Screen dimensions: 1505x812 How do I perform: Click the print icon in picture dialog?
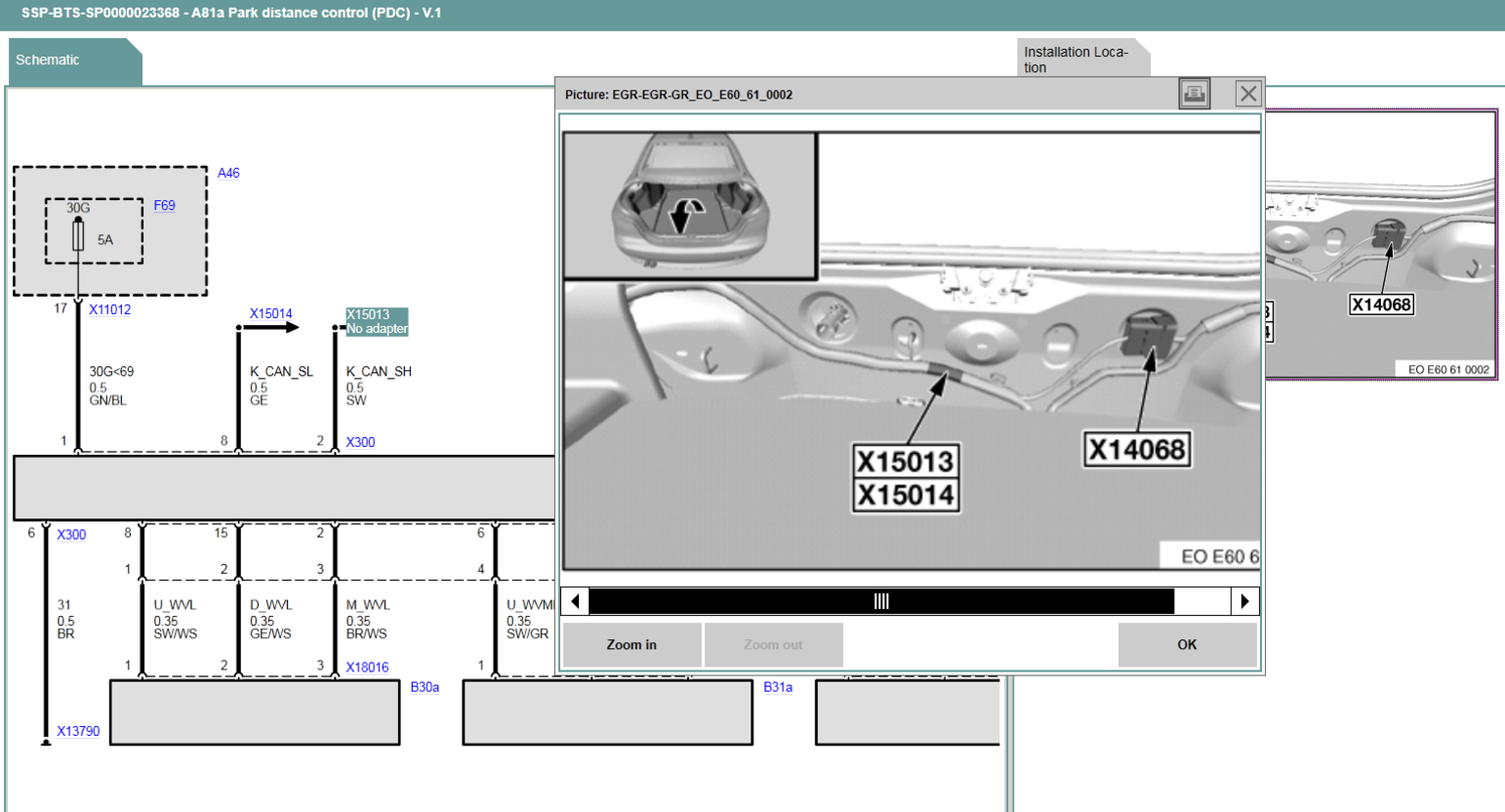pyautogui.click(x=1194, y=94)
